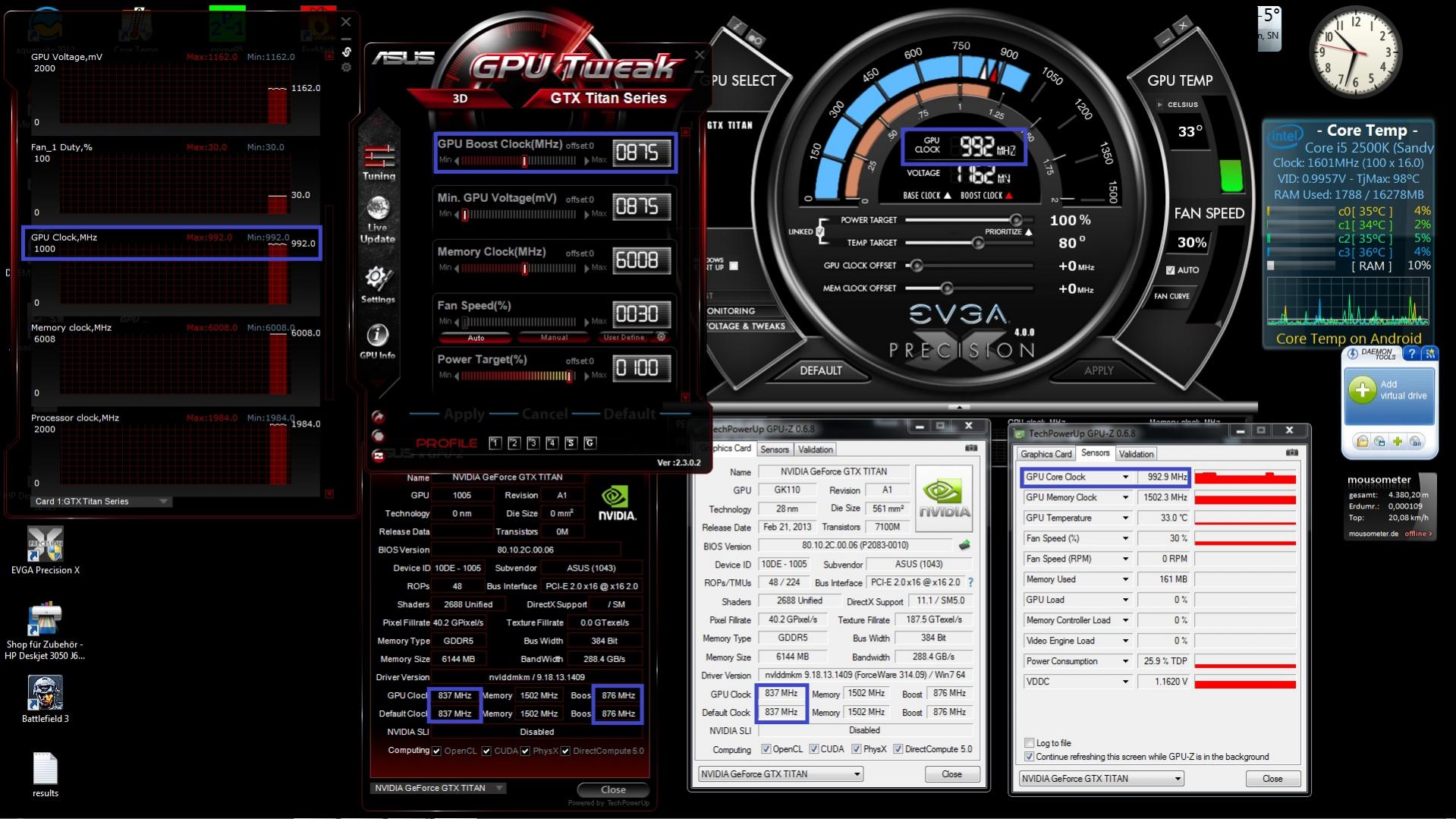Toggle start with Windows checkbox in Precision
1456x819 pixels.
(734, 266)
